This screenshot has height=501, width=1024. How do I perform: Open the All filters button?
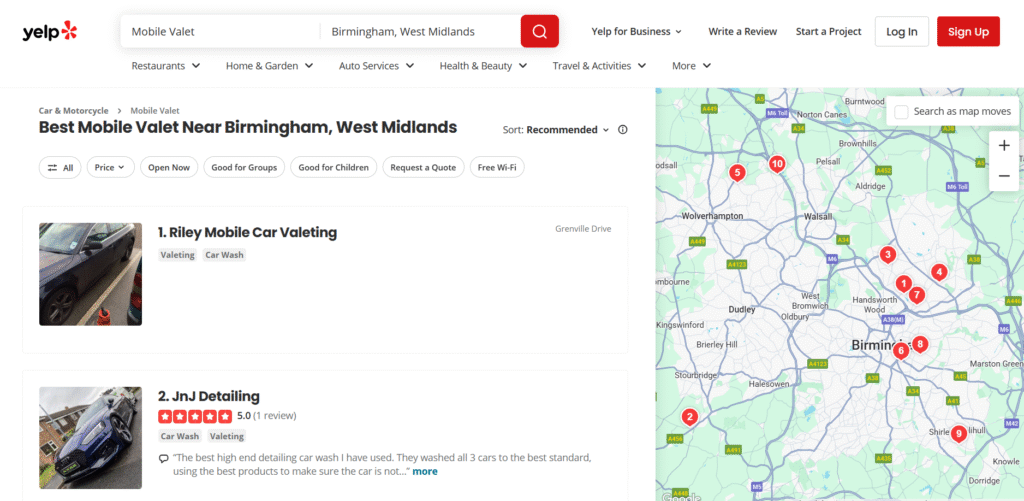[60, 168]
